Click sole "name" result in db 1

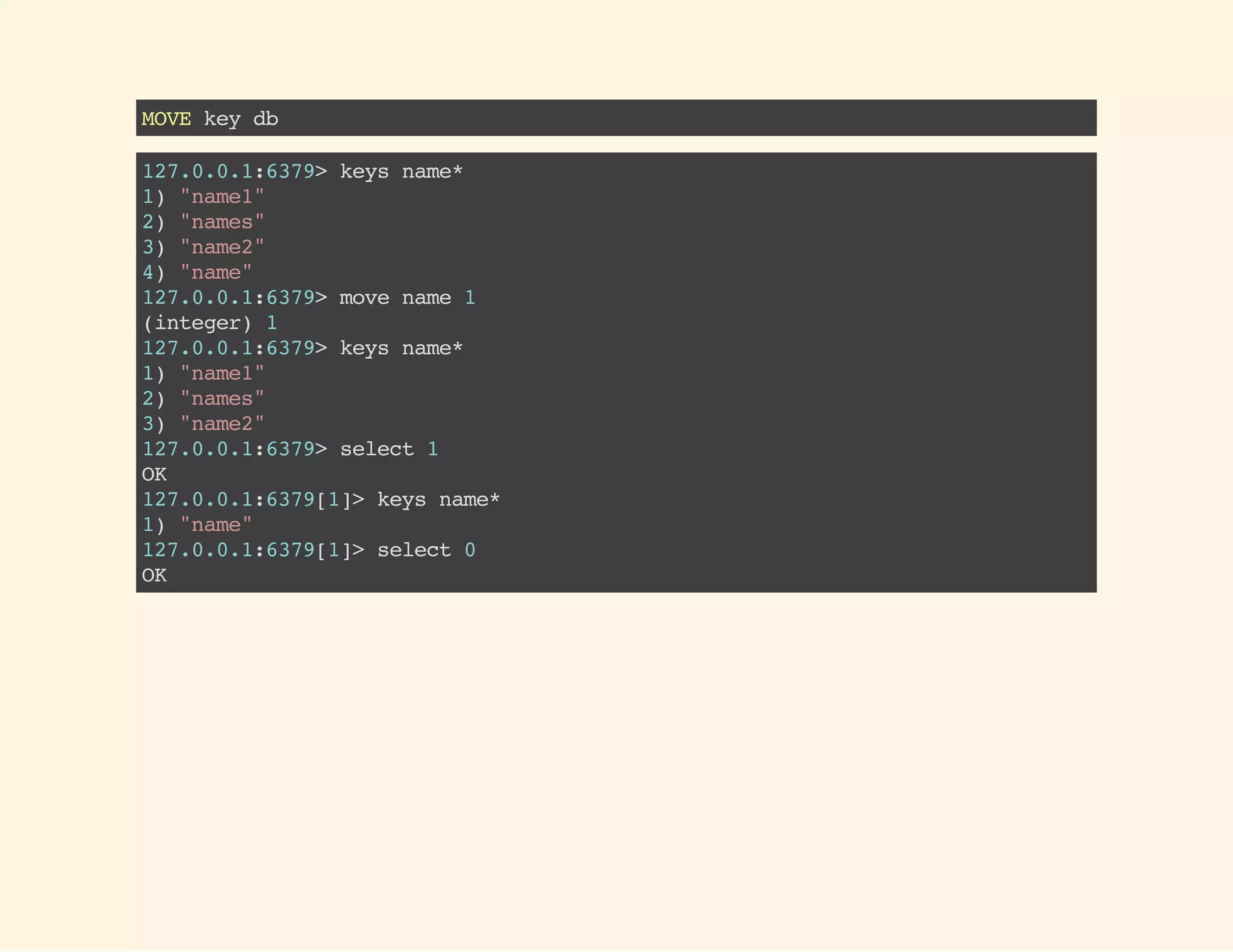tap(216, 525)
